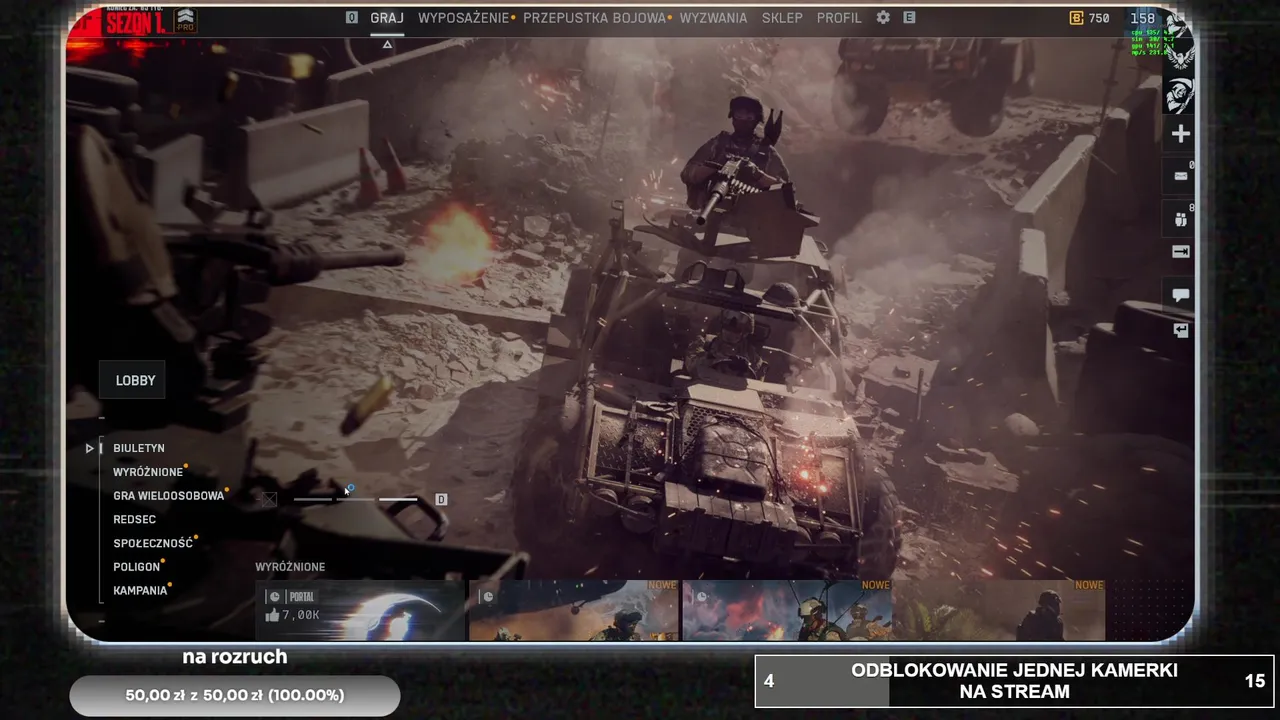Open the Sezon 1 season banner
The image size is (1280, 720).
[135, 21]
